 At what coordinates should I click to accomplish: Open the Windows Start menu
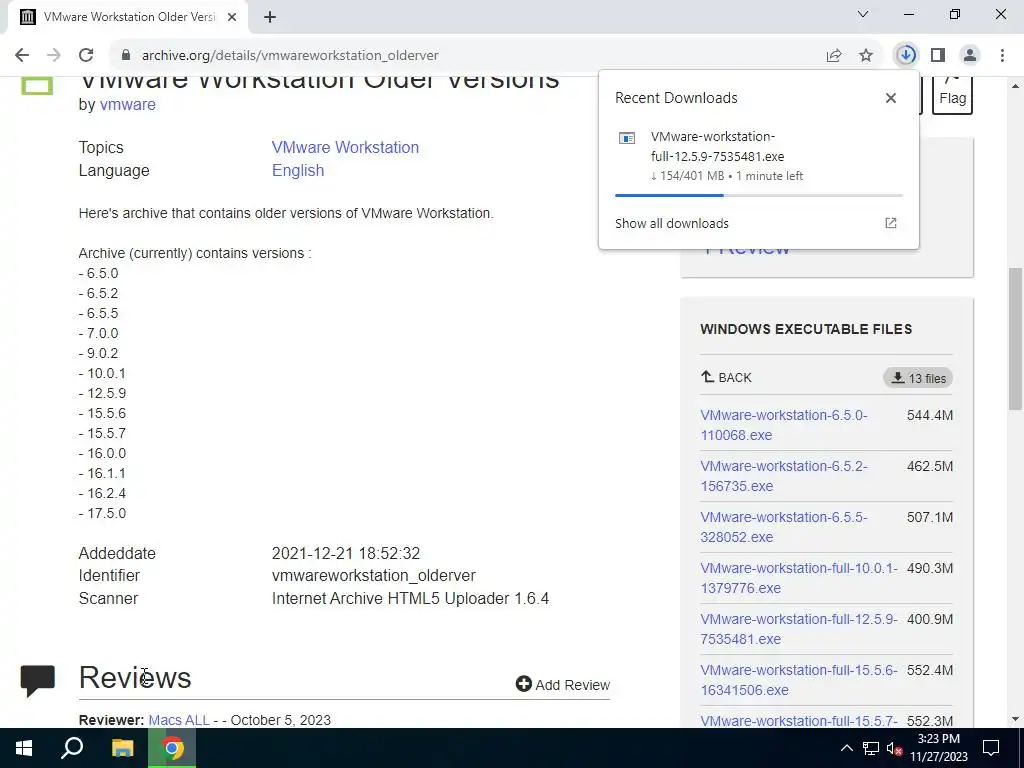point(24,748)
